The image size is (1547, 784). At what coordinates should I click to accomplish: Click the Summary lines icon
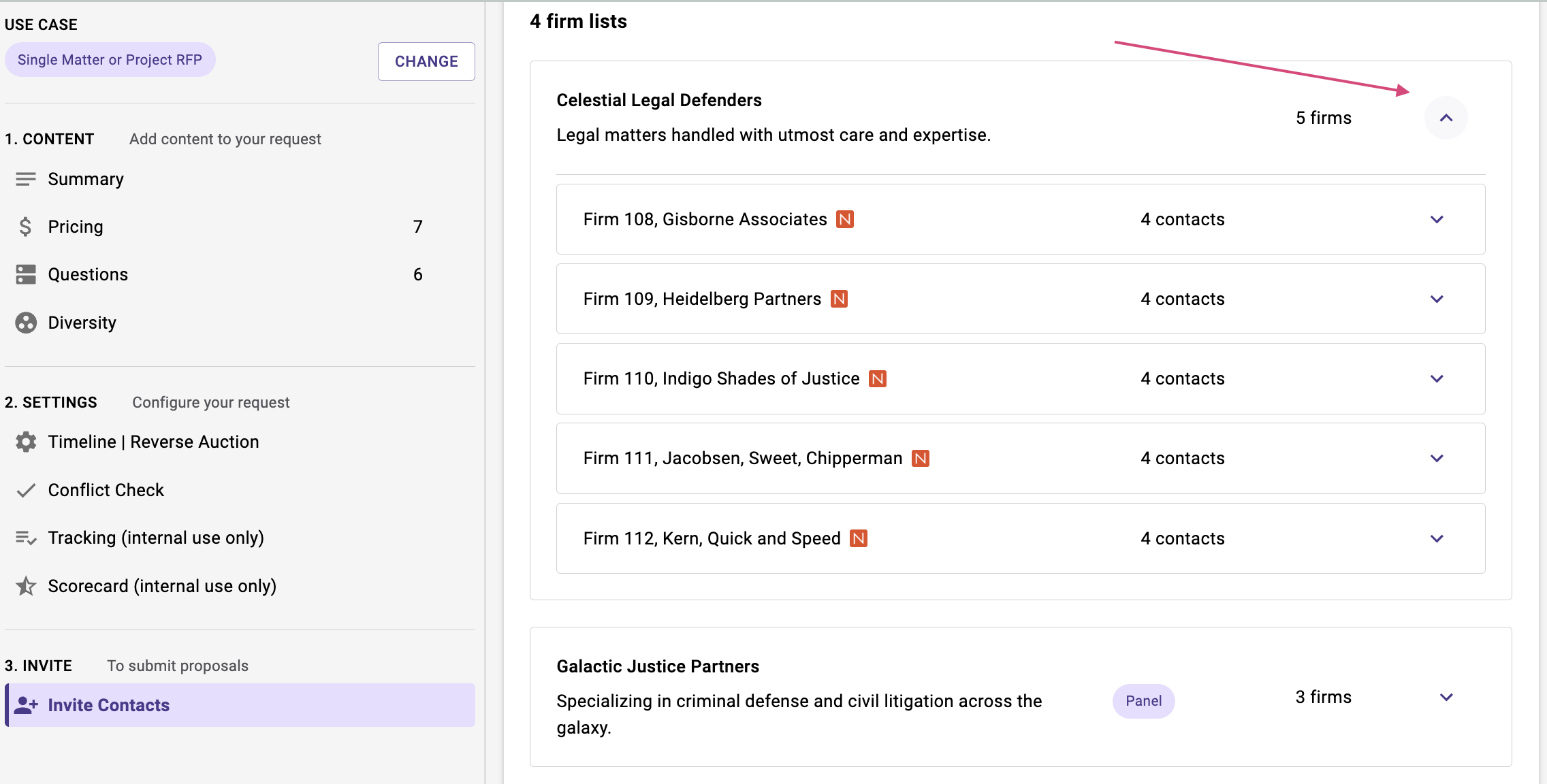click(x=26, y=179)
